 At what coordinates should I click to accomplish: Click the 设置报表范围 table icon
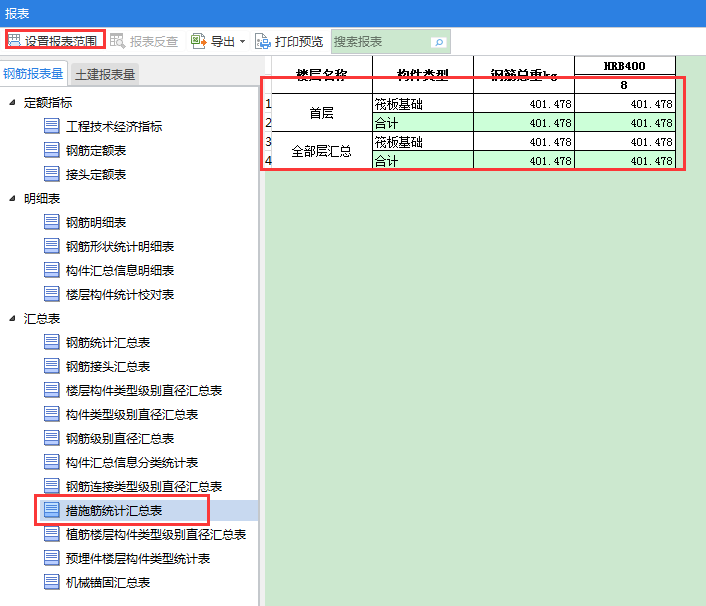point(14,41)
